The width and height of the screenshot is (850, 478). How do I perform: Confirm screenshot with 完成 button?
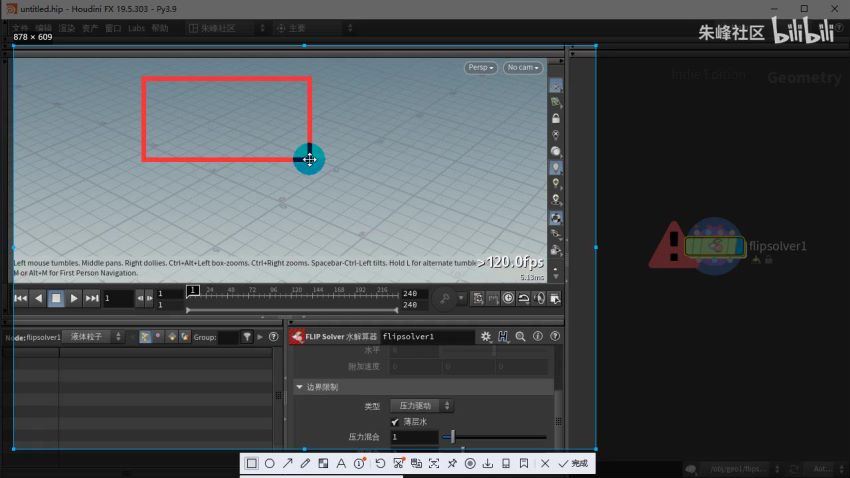click(x=574, y=463)
